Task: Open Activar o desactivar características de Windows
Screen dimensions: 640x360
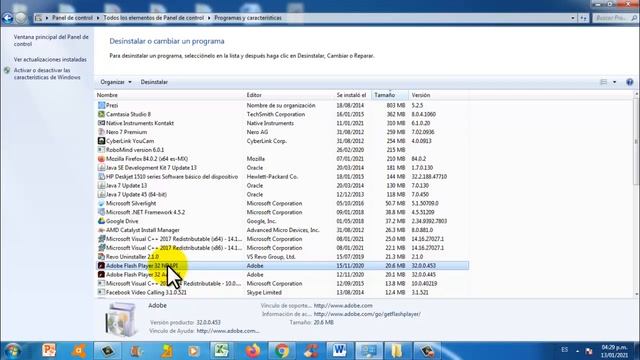Action: click(x=47, y=74)
